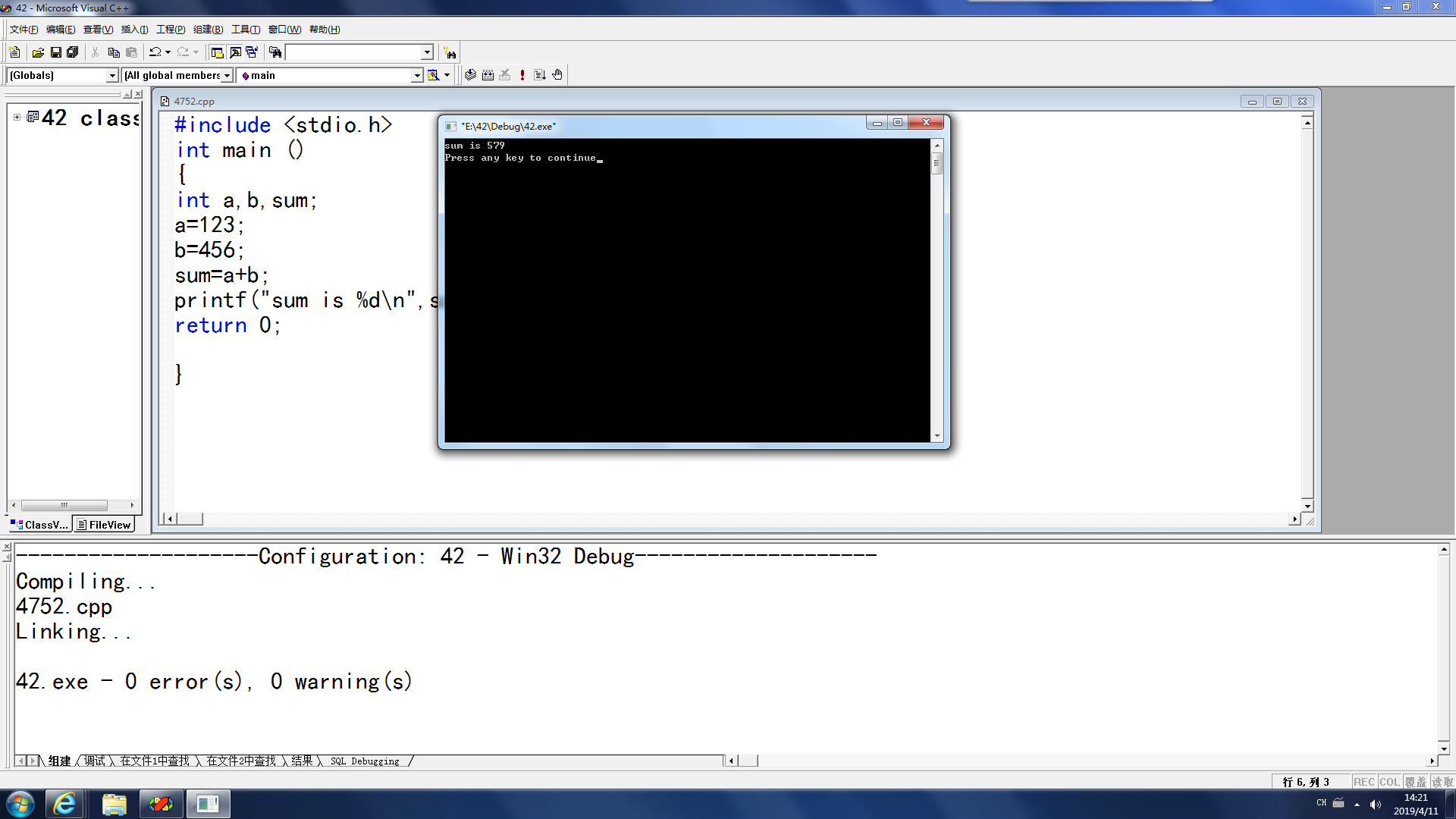Click the Cut scissors icon

96,52
